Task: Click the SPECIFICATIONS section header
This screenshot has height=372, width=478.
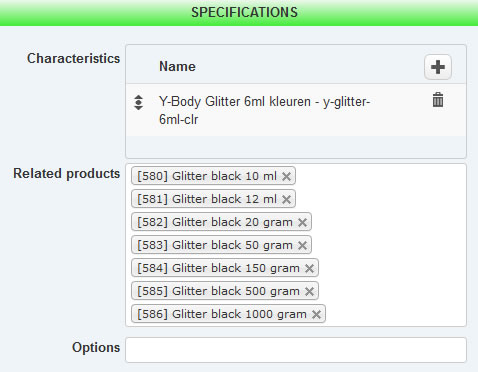Action: coord(244,13)
